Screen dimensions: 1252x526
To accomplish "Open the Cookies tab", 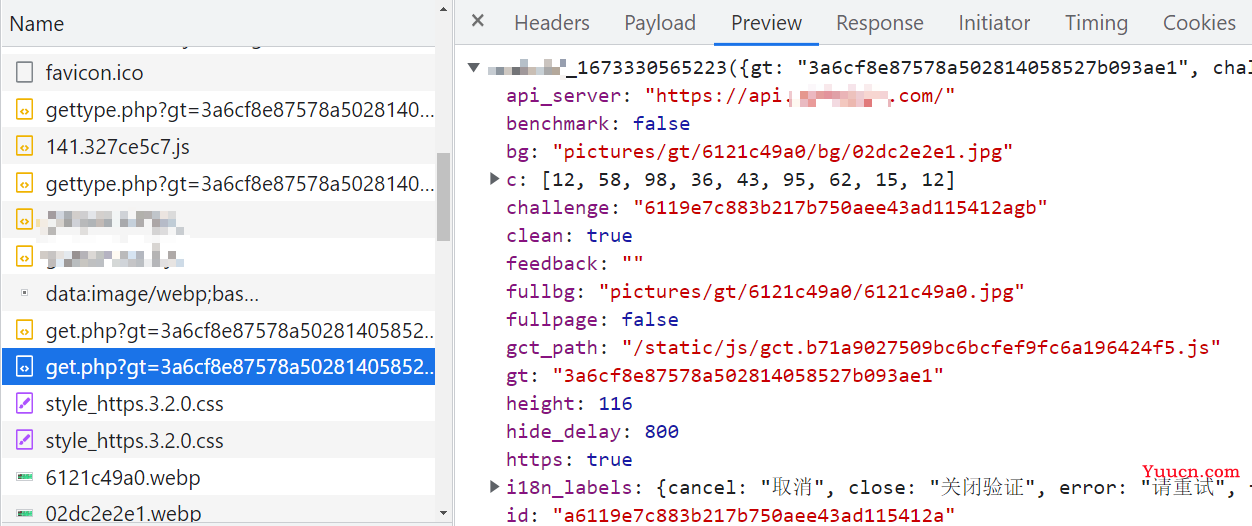I will tap(1198, 23).
